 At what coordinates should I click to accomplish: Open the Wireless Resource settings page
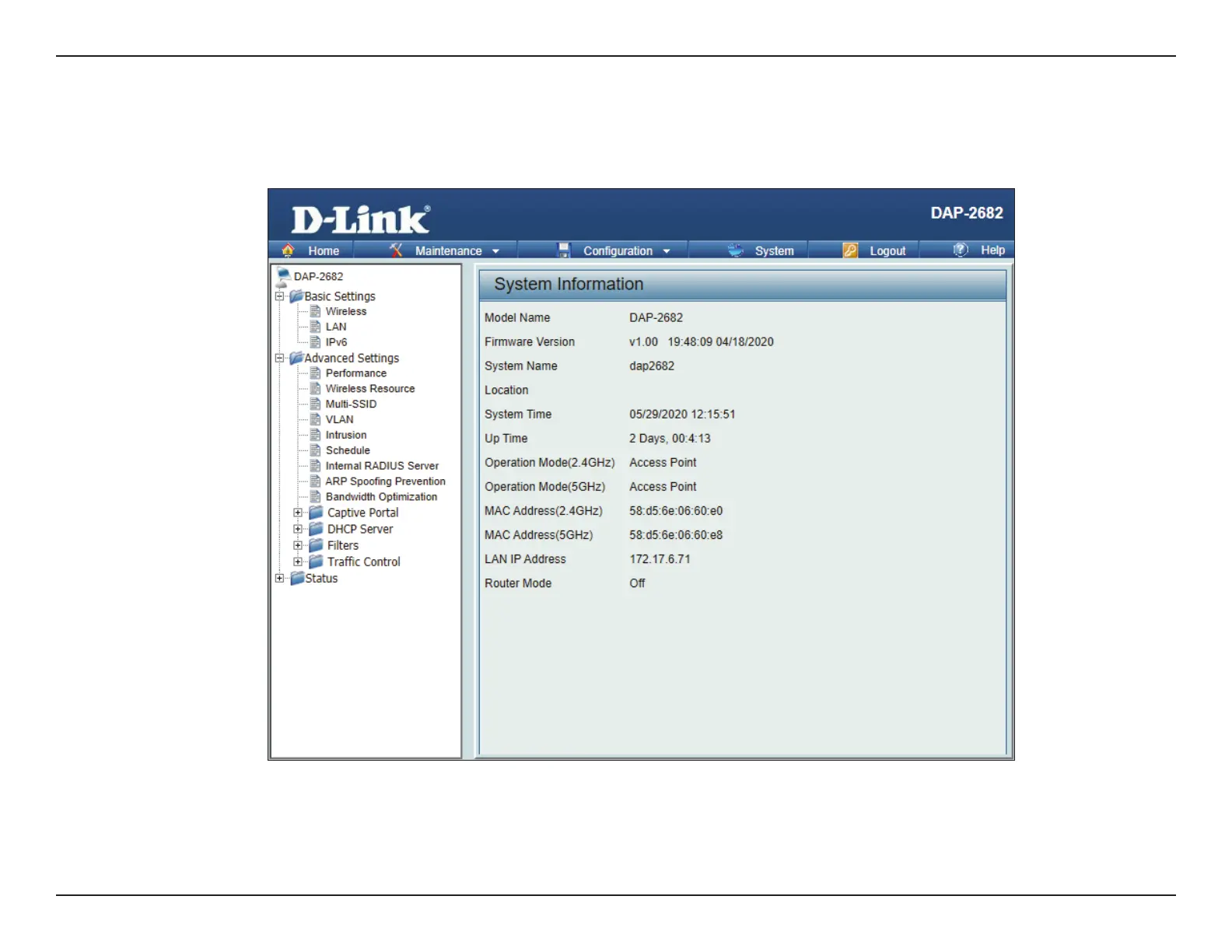(x=370, y=389)
